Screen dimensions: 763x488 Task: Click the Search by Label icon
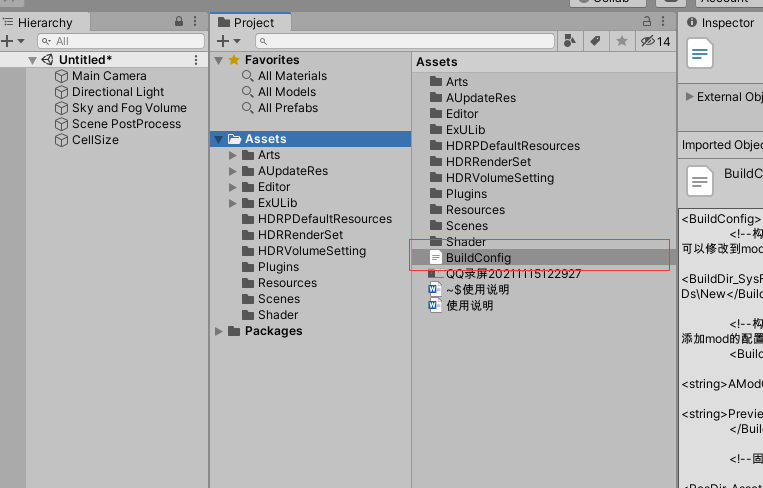(596, 41)
